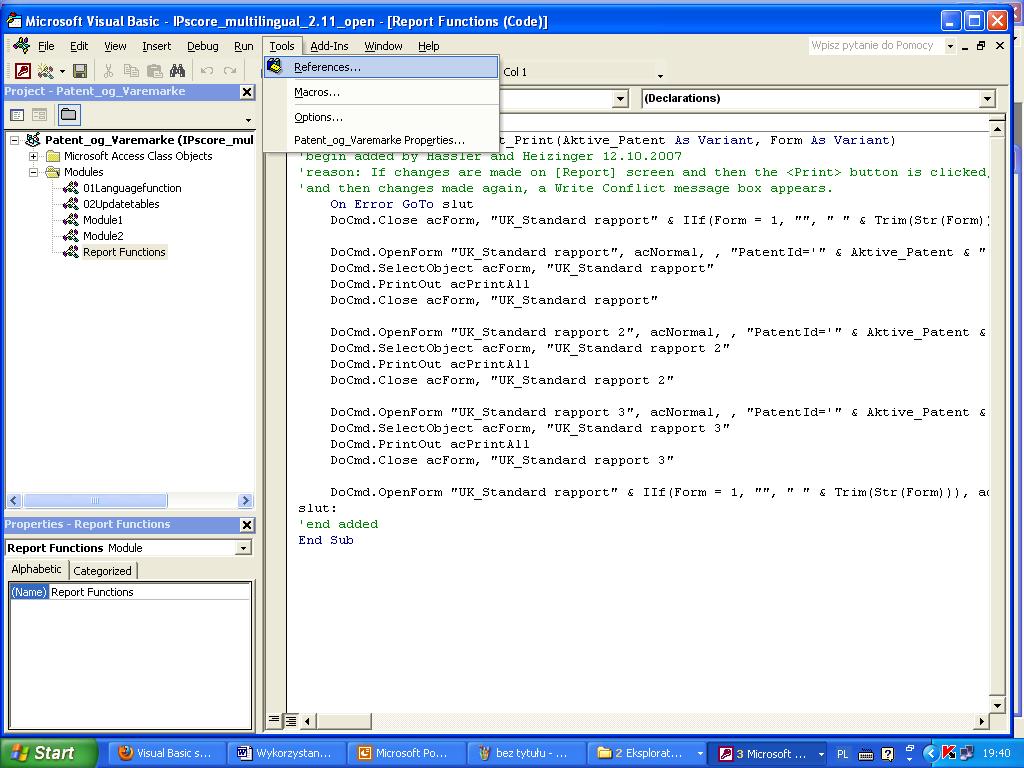1024x768 pixels.
Task: Switch to Visual Basic s... taskbar window
Action: click(167, 753)
